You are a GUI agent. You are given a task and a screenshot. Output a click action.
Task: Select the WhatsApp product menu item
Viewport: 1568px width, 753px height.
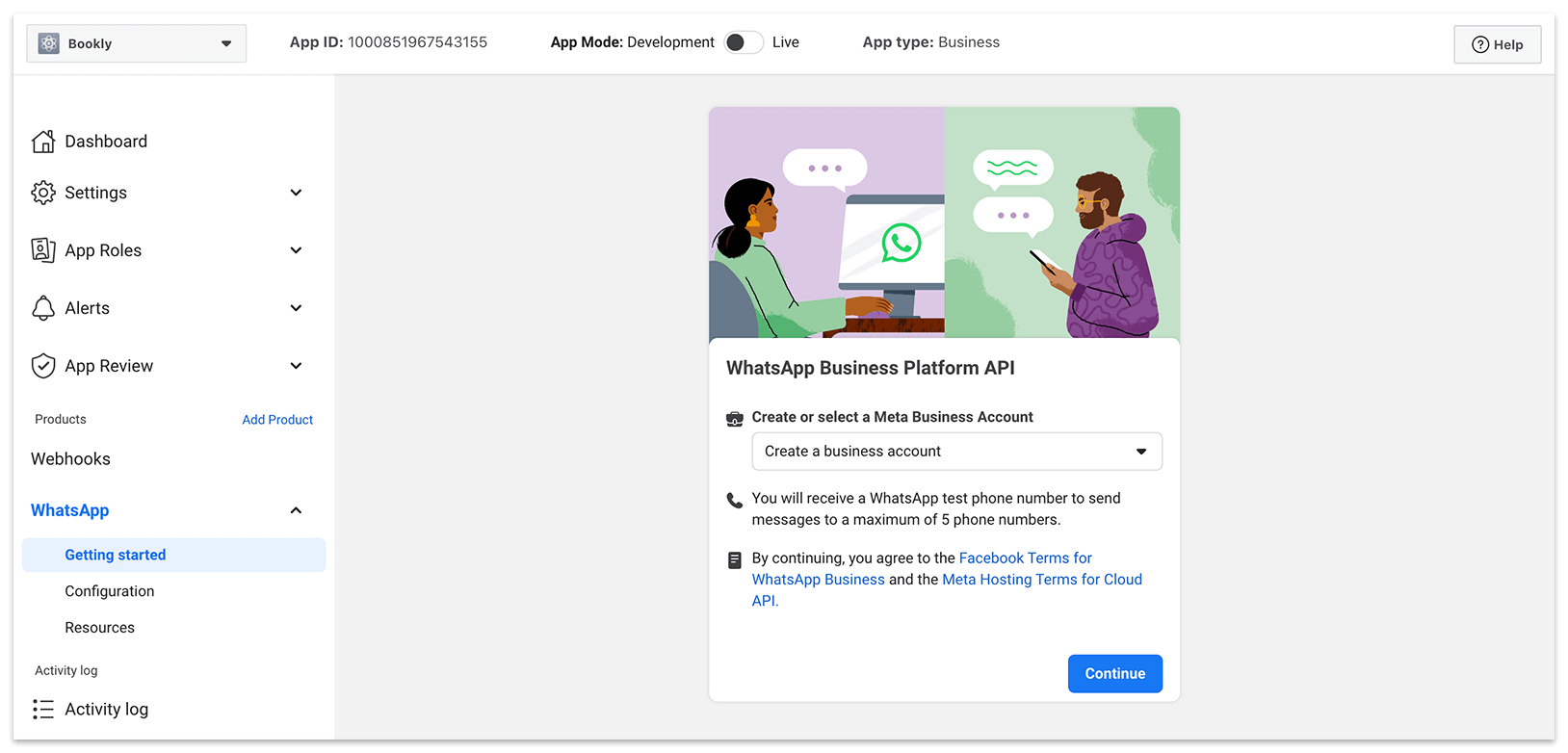pos(69,510)
